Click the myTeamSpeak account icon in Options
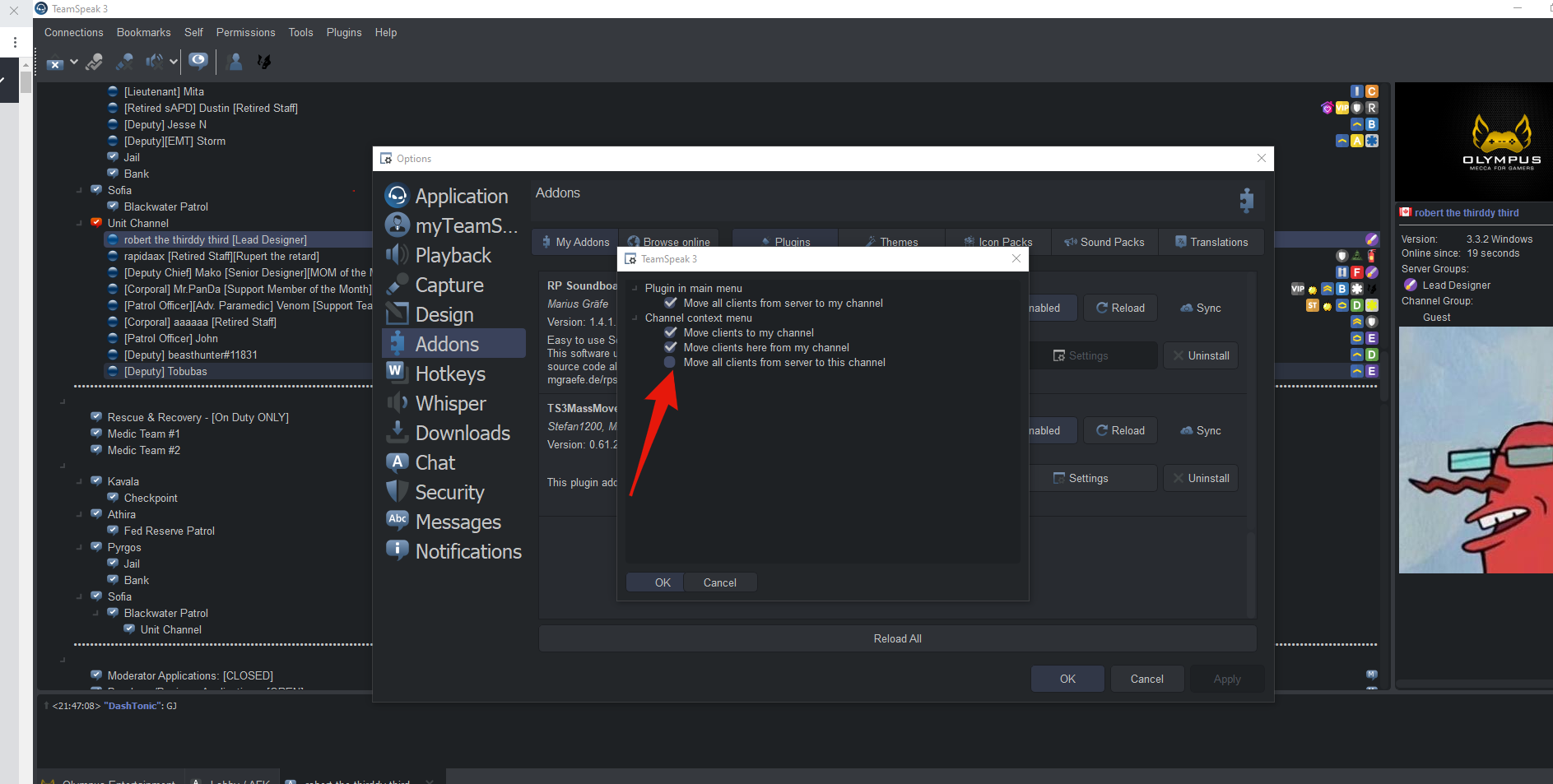The width and height of the screenshot is (1553, 784). point(398,225)
